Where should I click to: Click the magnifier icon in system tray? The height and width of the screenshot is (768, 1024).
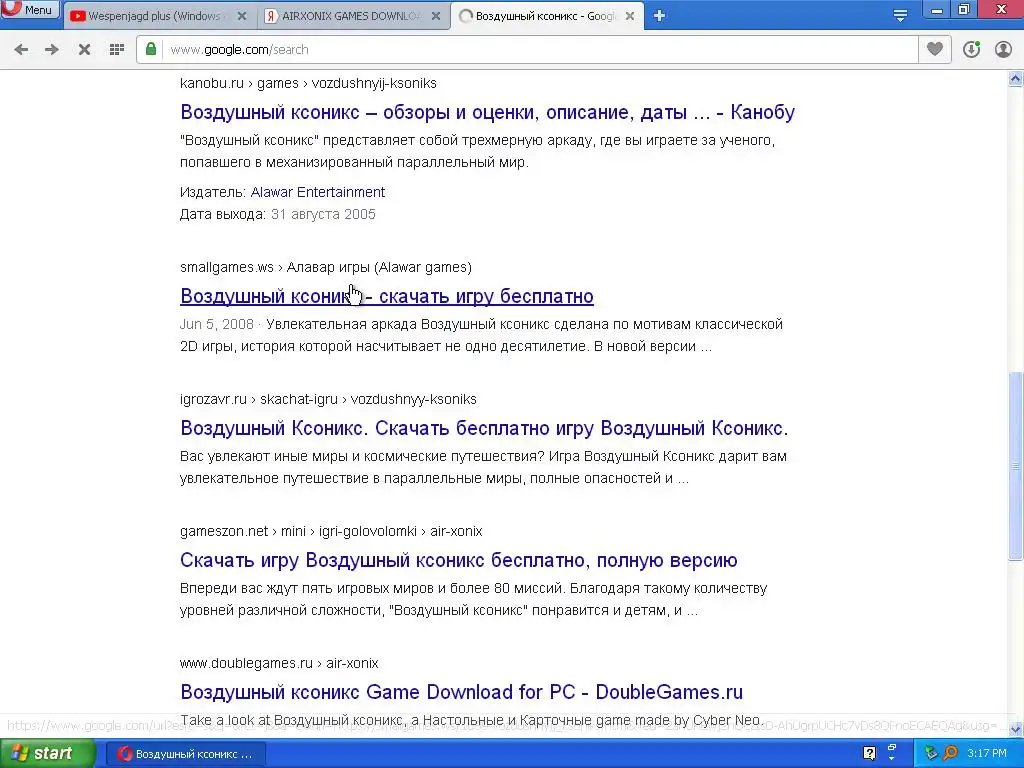950,754
